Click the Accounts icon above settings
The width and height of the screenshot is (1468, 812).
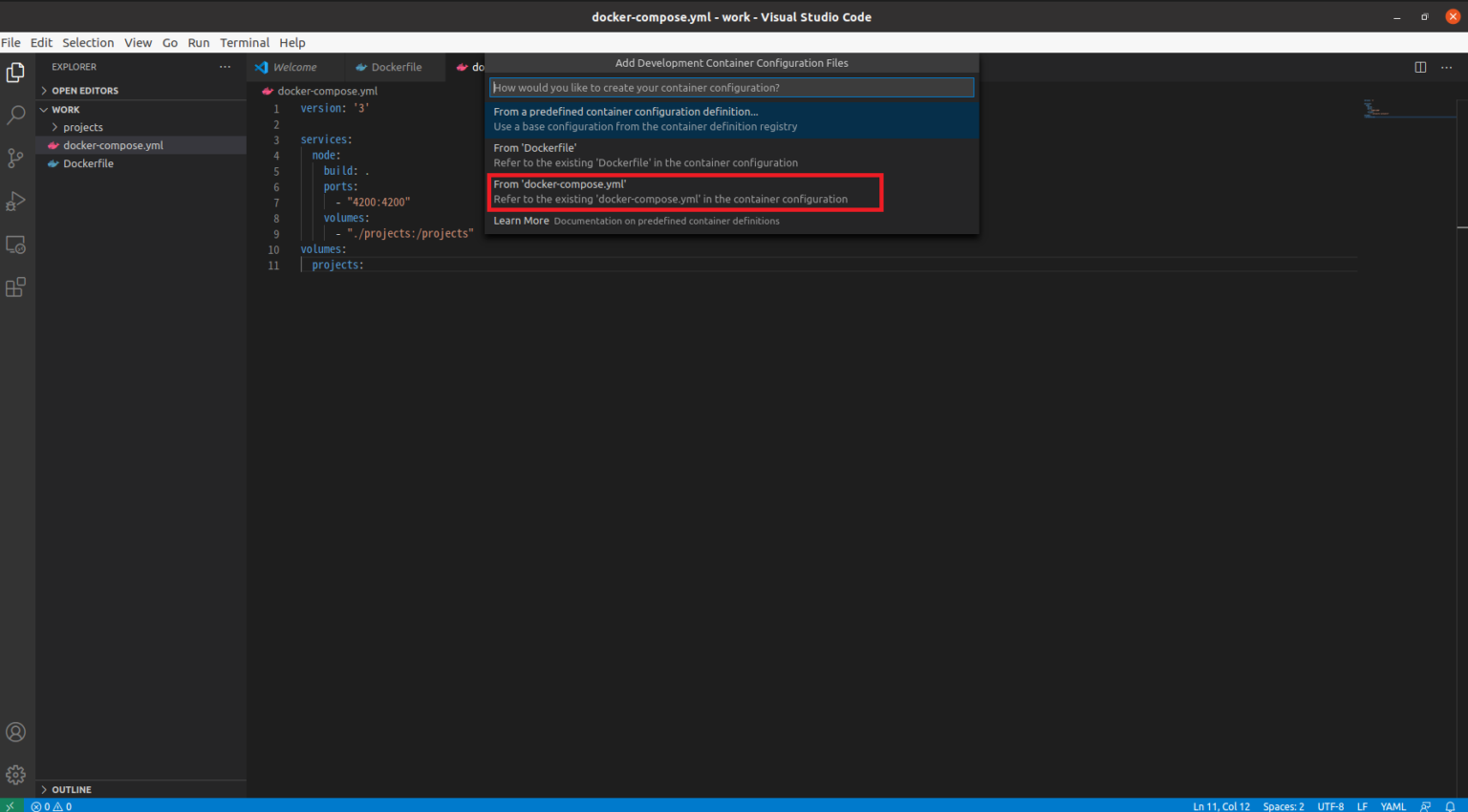[x=15, y=732]
